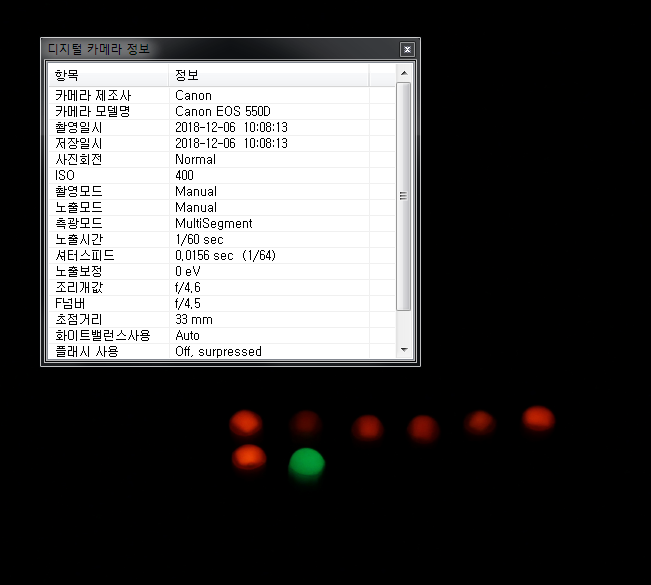This screenshot has height=585, width=651.
Task: Click the Auto white balance value
Action: click(187, 335)
